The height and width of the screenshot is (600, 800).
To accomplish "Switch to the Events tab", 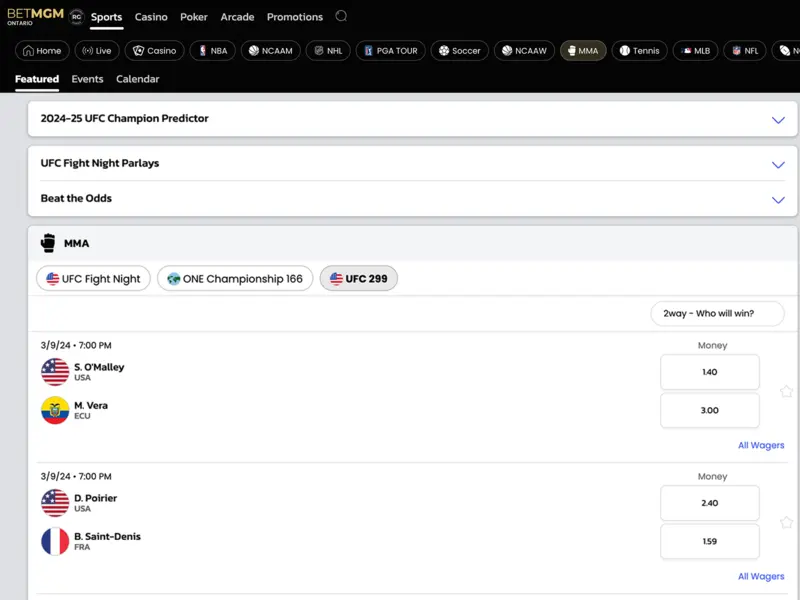I will tap(87, 79).
